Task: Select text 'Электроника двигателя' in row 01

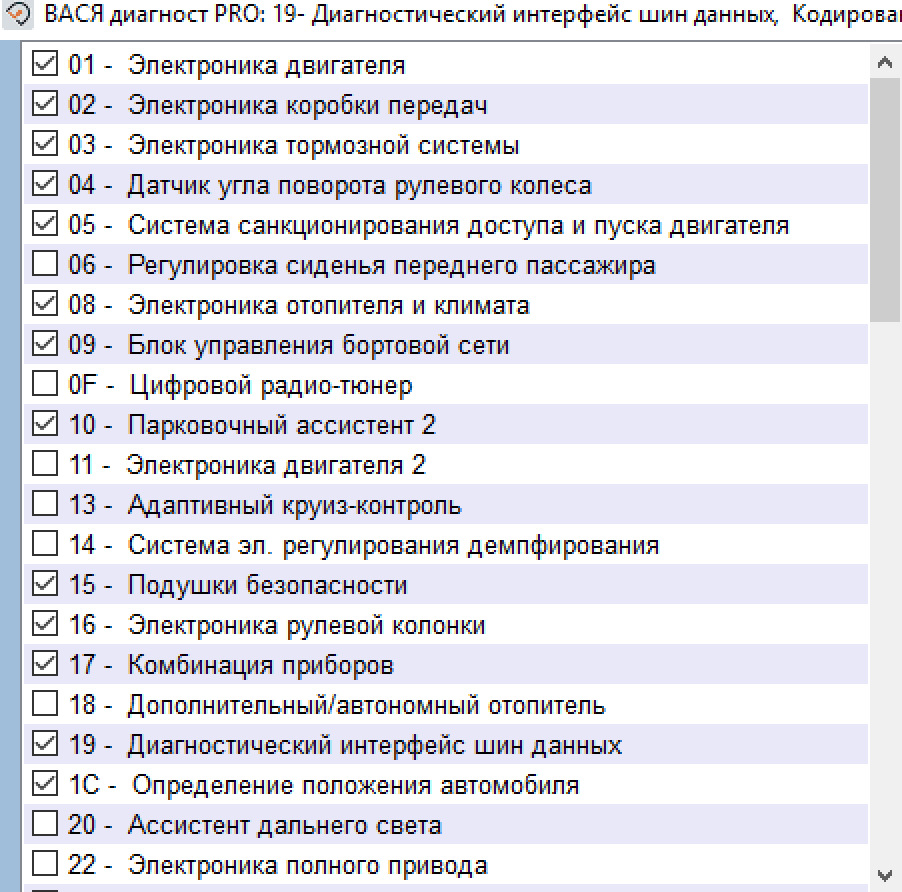Action: [266, 65]
